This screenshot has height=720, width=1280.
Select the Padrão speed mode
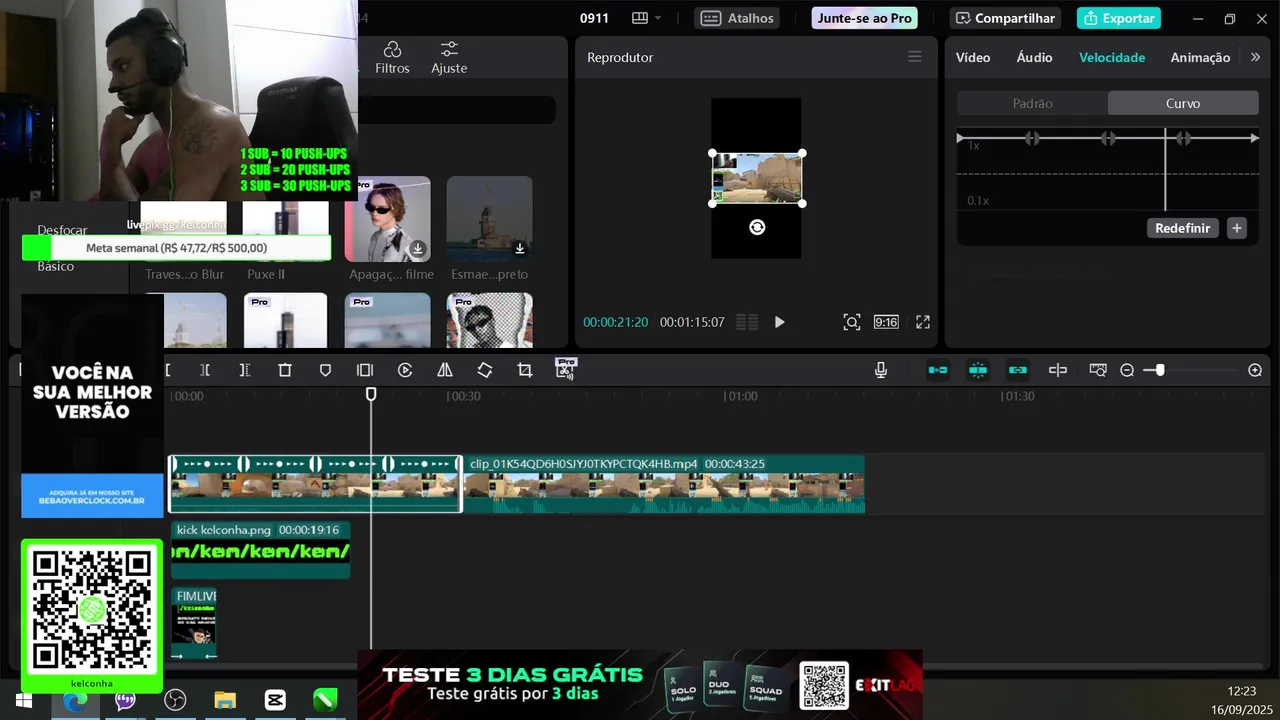click(x=1032, y=103)
